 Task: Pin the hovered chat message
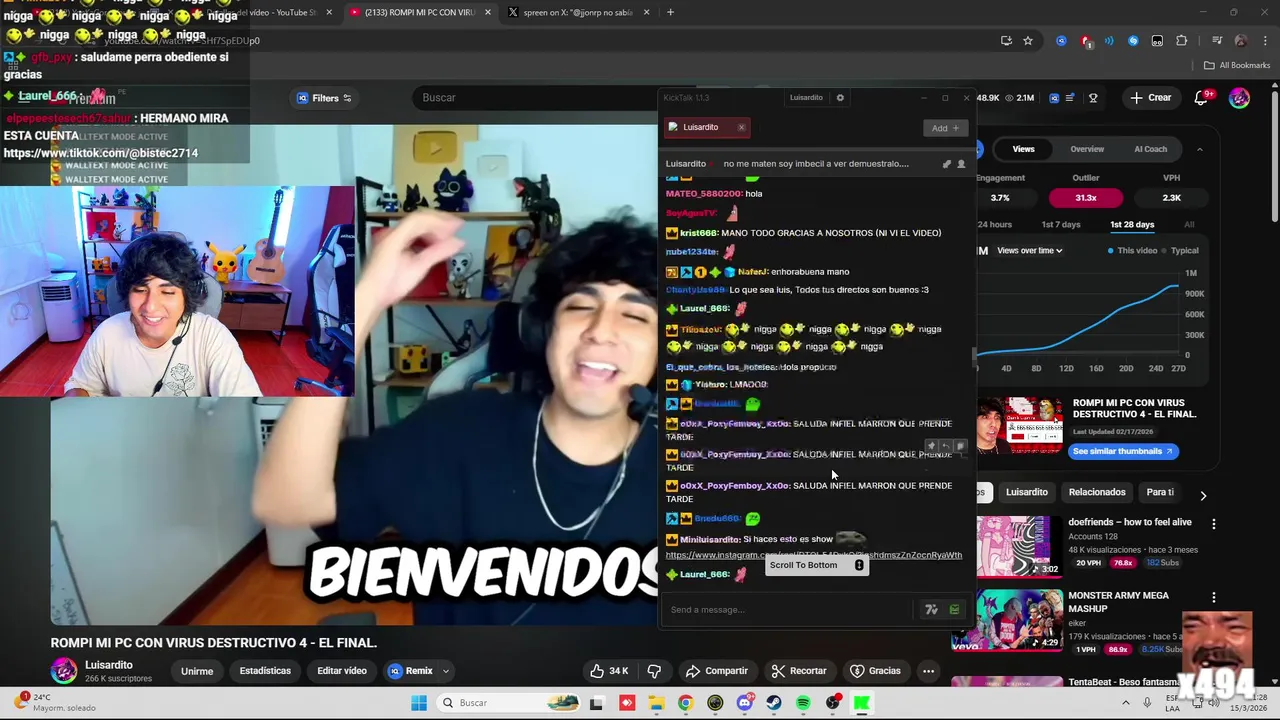point(931,446)
